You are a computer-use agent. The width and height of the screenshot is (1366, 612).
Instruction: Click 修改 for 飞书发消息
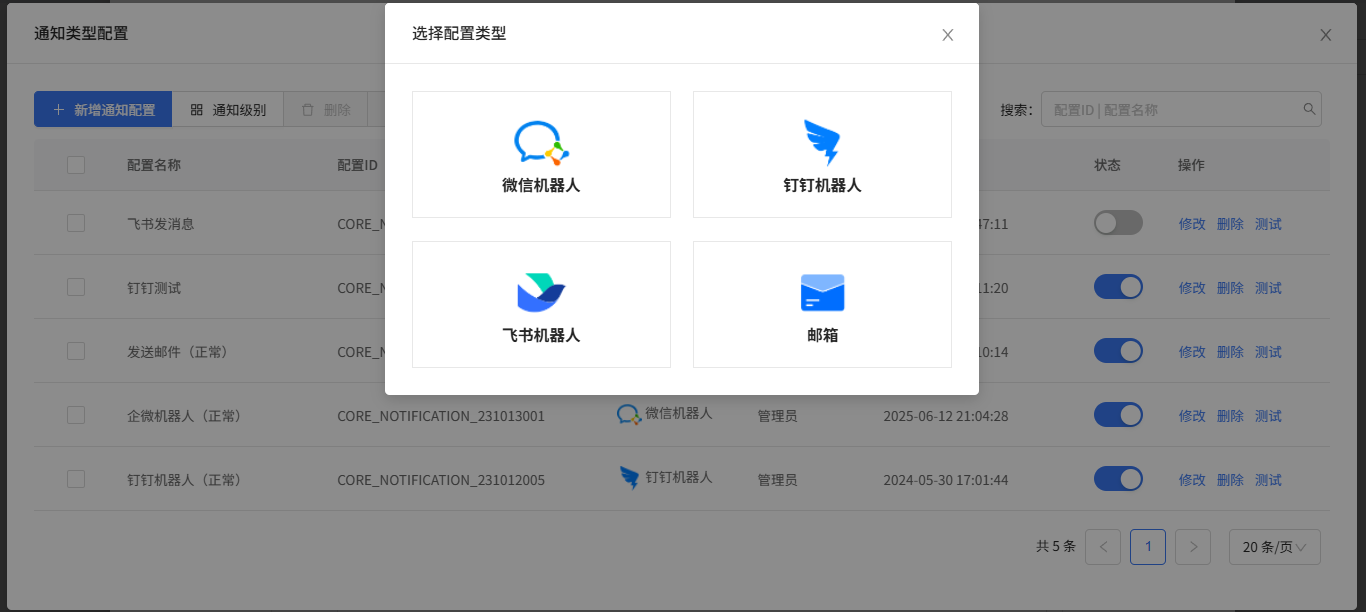pos(1192,224)
